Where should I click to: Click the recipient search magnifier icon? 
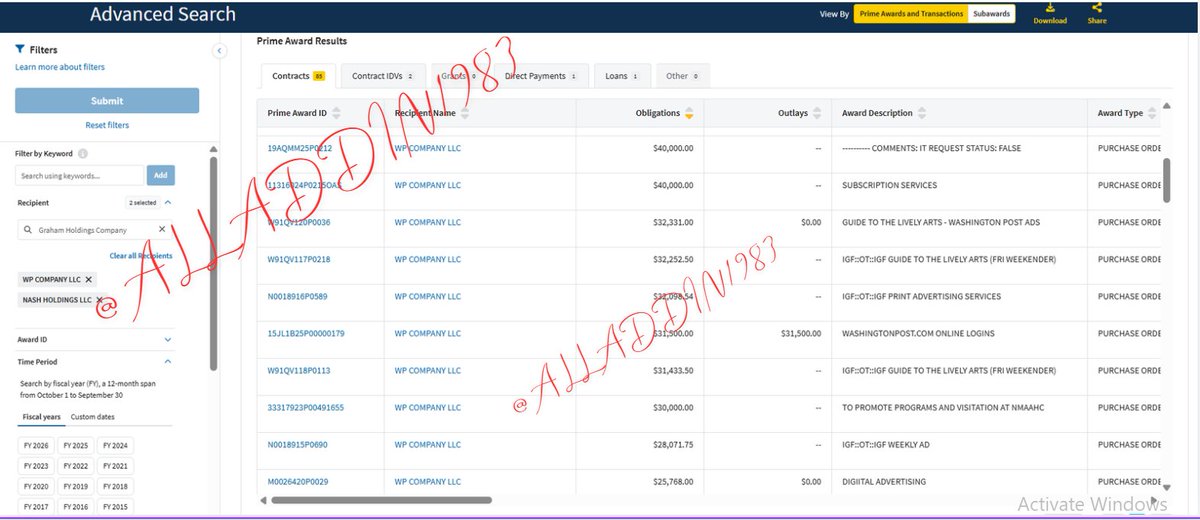(x=29, y=230)
